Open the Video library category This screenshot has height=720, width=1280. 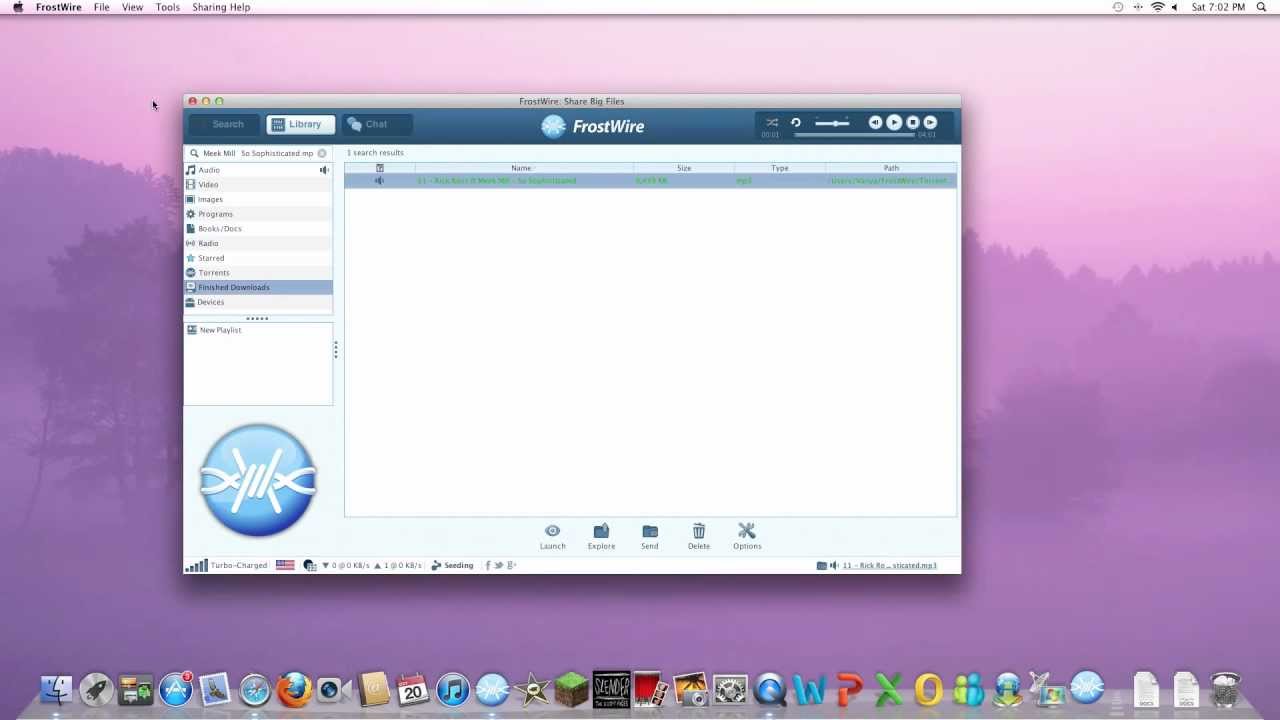point(258,185)
